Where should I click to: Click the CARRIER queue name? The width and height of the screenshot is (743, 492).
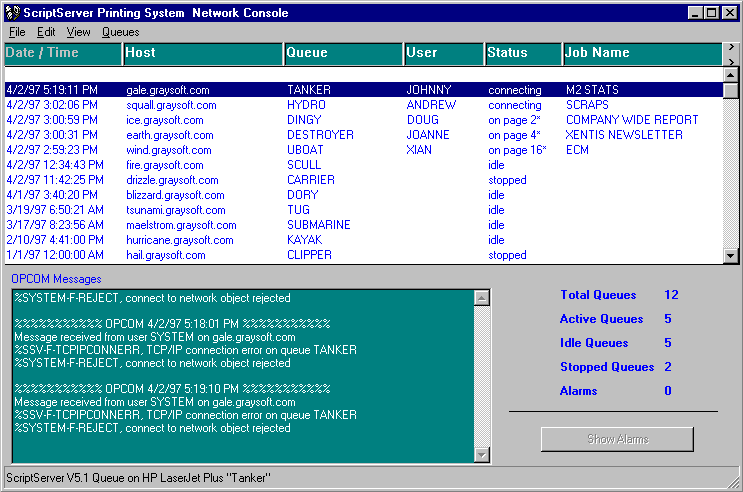point(311,180)
